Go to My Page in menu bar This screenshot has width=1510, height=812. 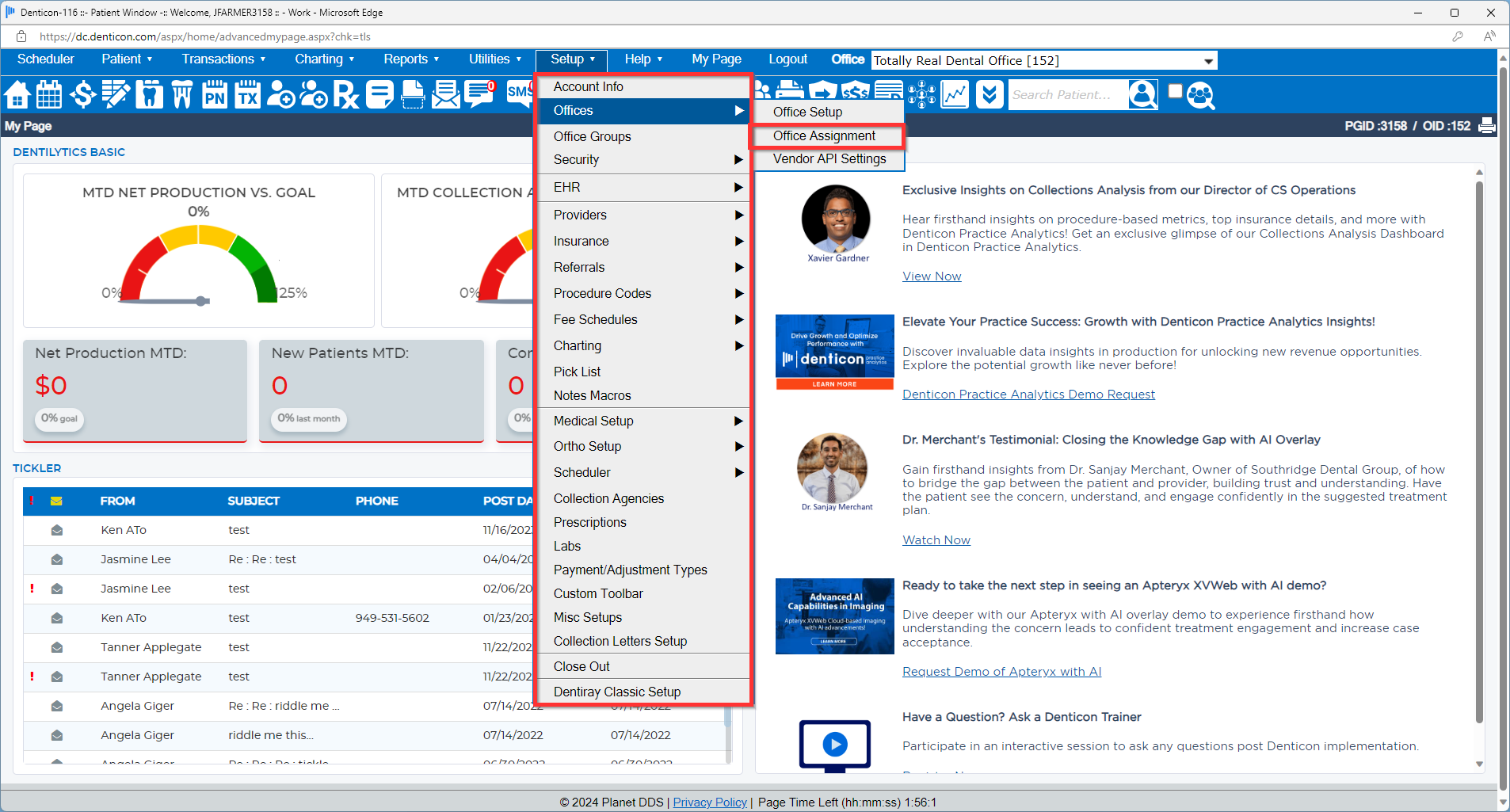pyautogui.click(x=716, y=59)
